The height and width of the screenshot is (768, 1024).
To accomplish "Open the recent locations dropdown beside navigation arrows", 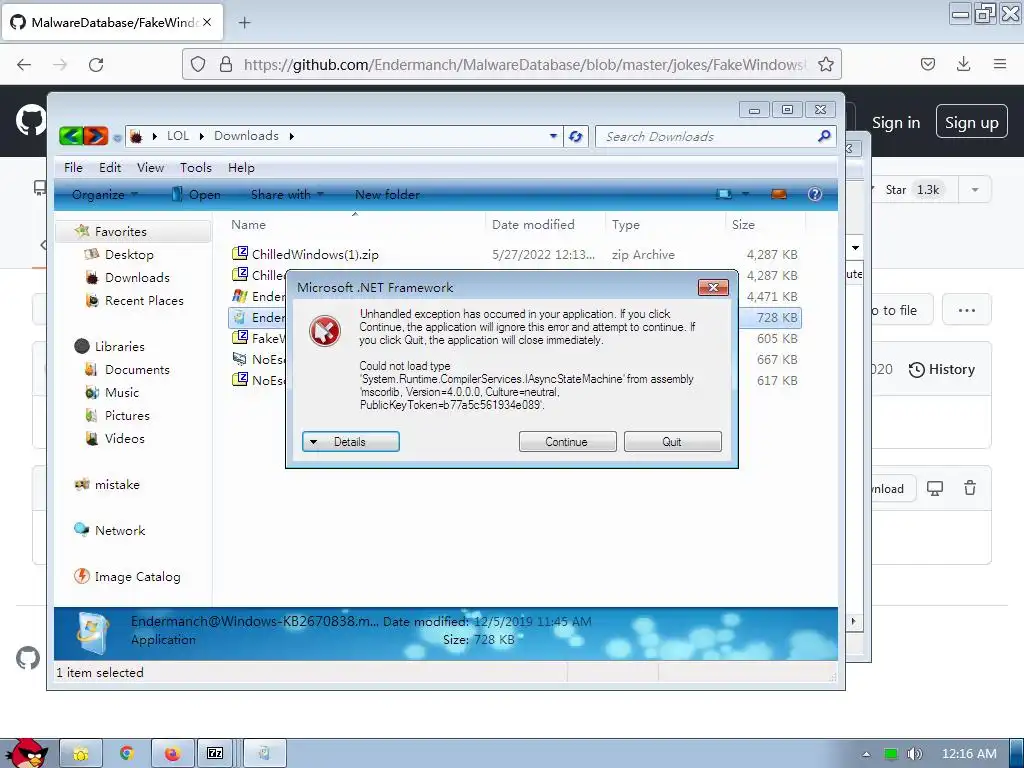I will pyautogui.click(x=117, y=138).
